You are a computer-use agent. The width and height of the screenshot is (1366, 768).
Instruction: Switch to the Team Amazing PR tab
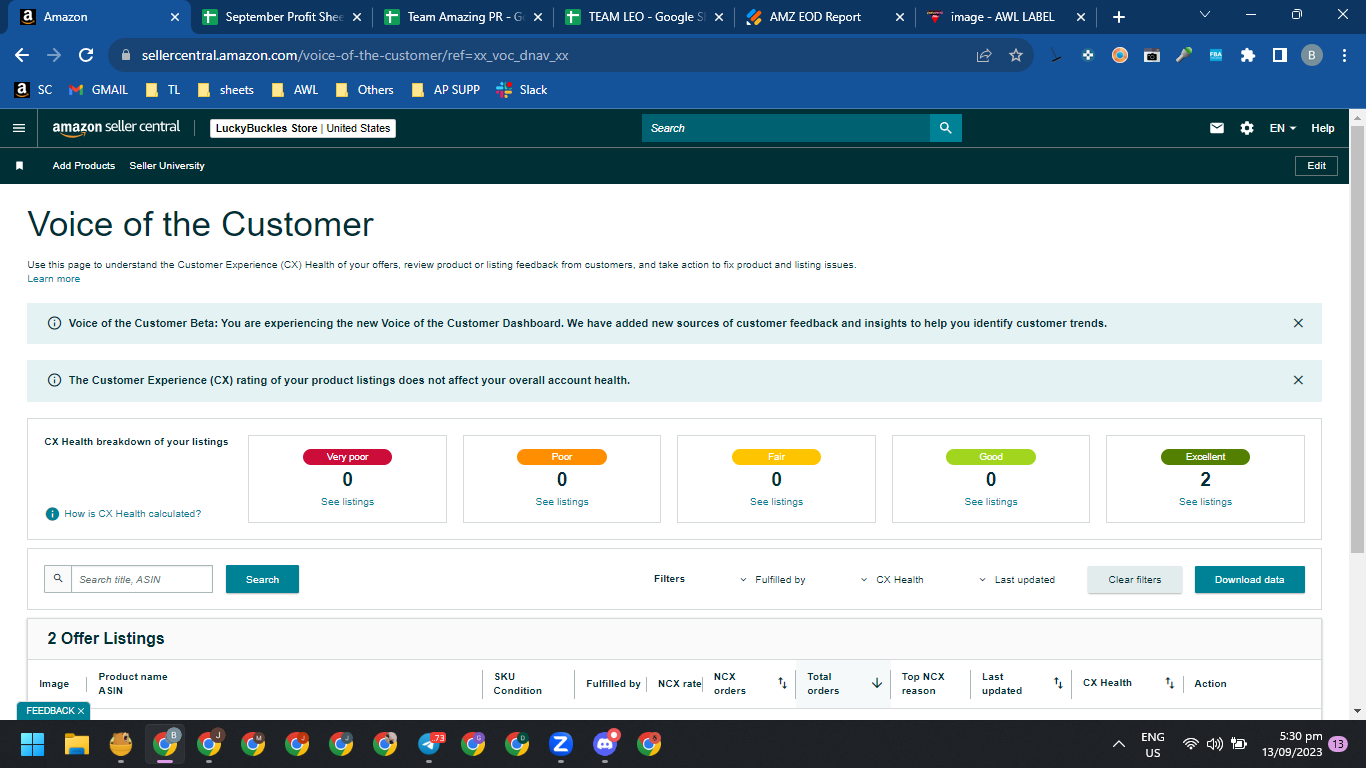(462, 17)
